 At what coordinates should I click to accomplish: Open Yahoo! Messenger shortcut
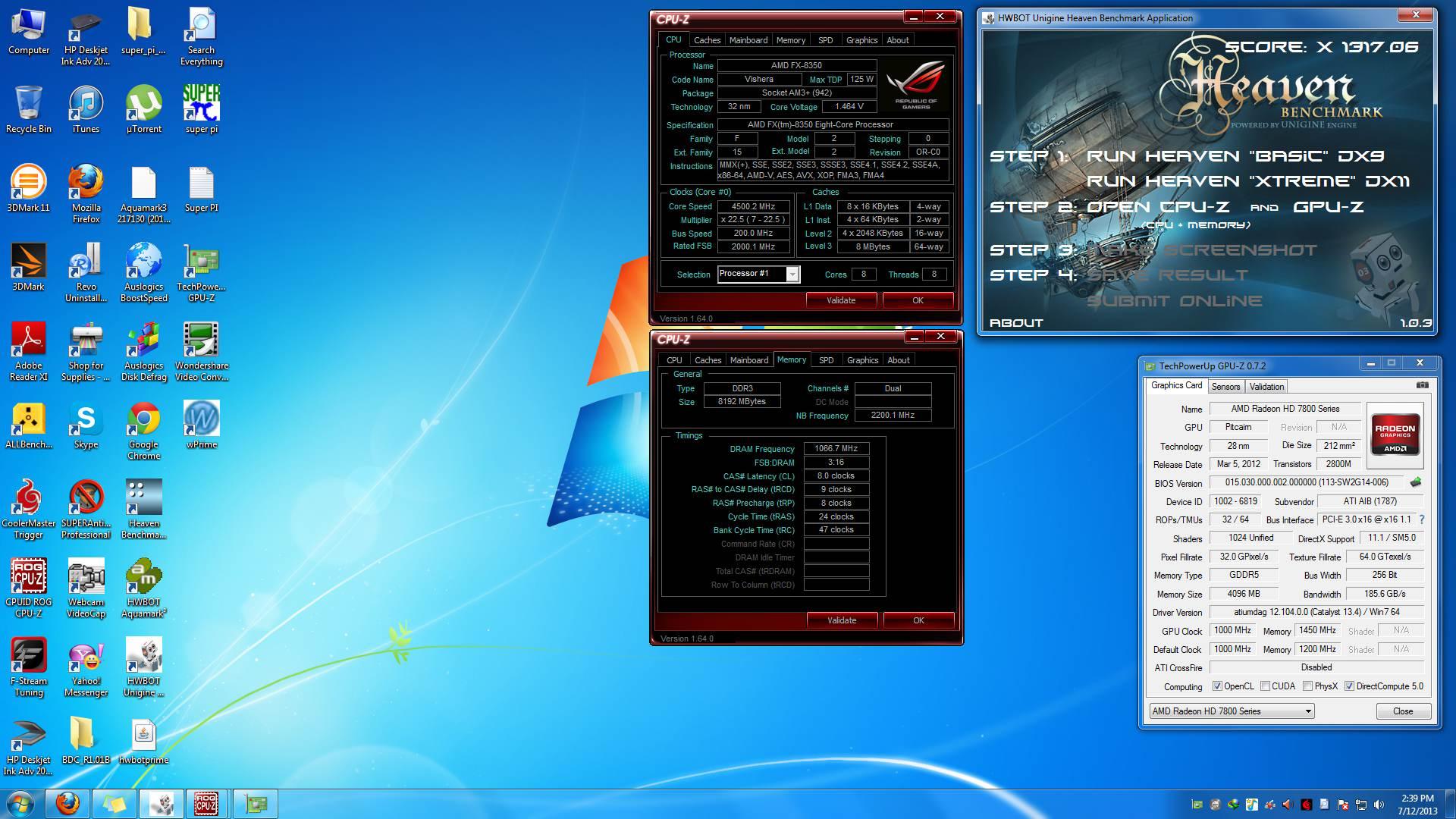(86, 668)
